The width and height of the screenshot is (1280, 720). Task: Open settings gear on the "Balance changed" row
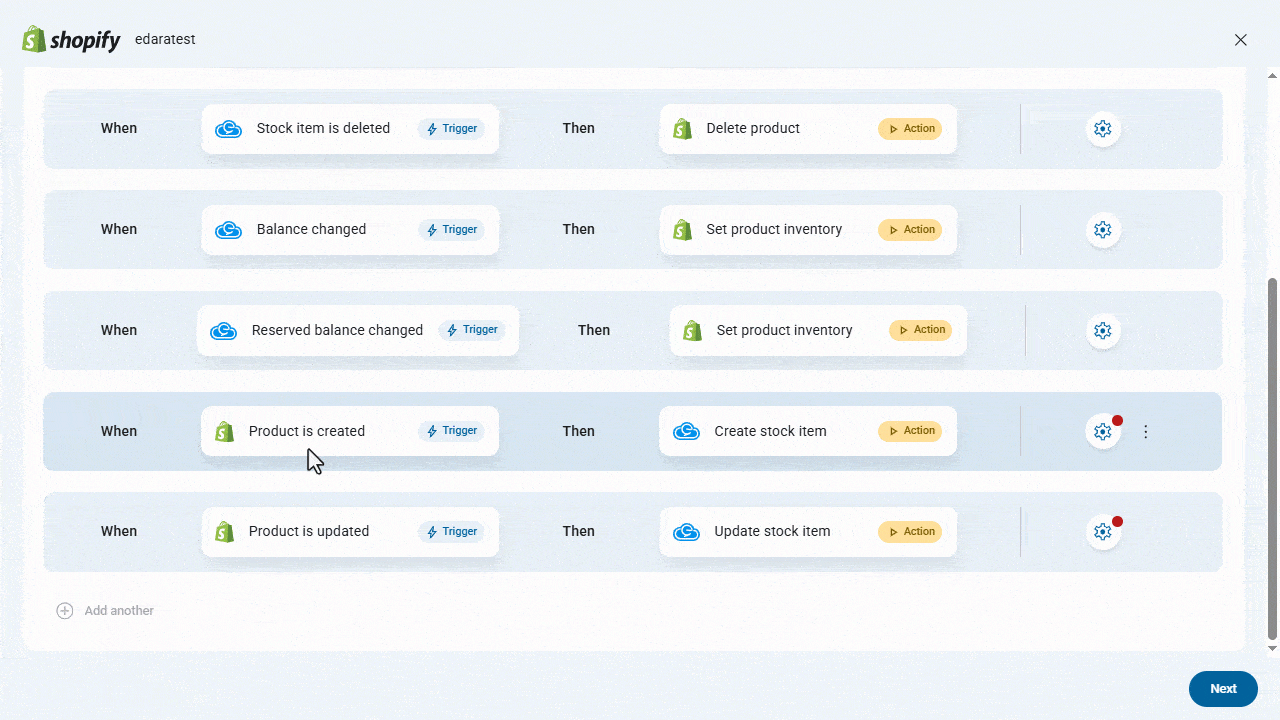(1102, 229)
